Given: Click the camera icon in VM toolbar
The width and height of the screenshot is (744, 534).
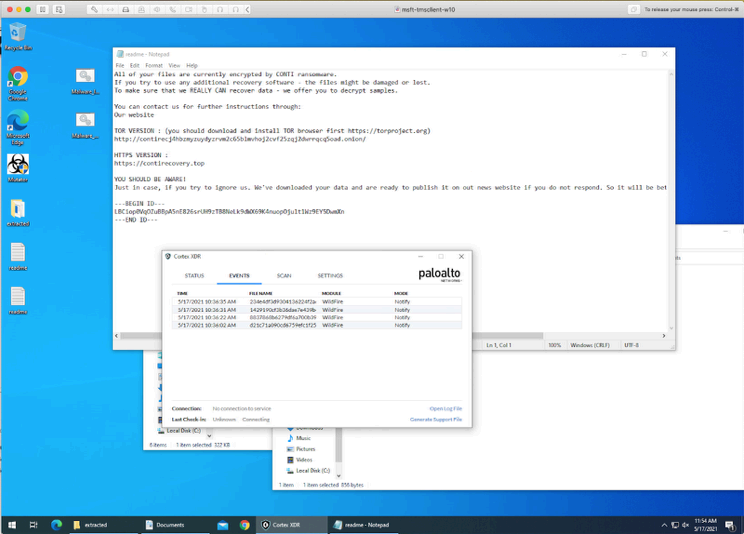Looking at the screenshot, I should [x=188, y=9].
